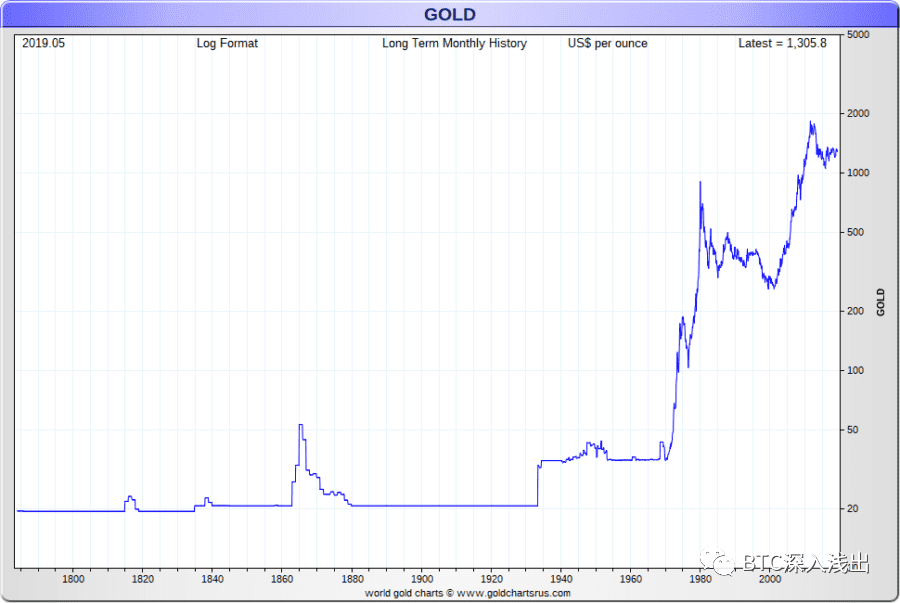The width and height of the screenshot is (900, 603).
Task: Click the 'Latest = 1,305.8' value
Action: click(782, 43)
